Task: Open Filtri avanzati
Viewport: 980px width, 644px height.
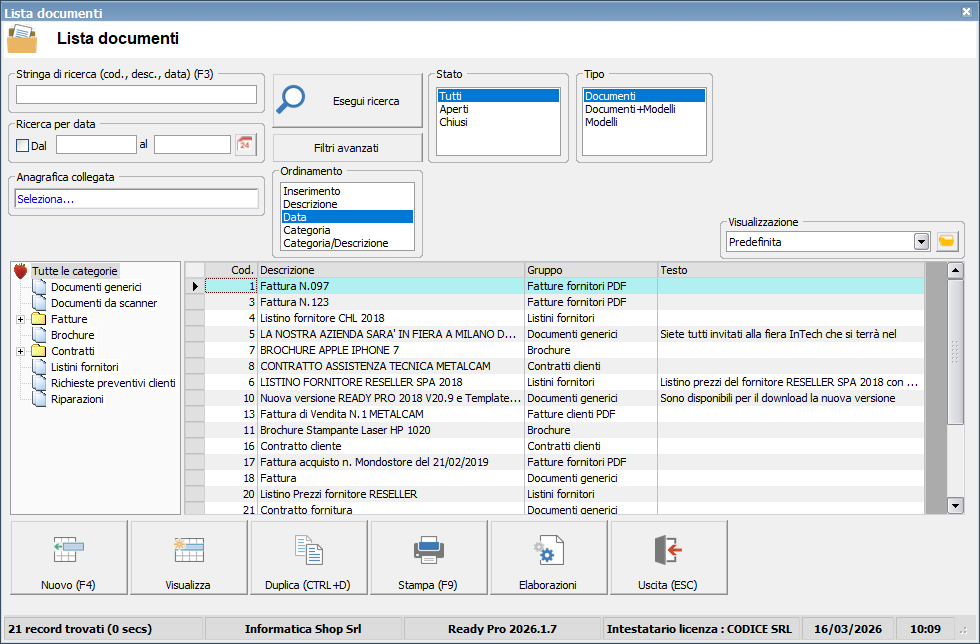Action: pos(347,148)
